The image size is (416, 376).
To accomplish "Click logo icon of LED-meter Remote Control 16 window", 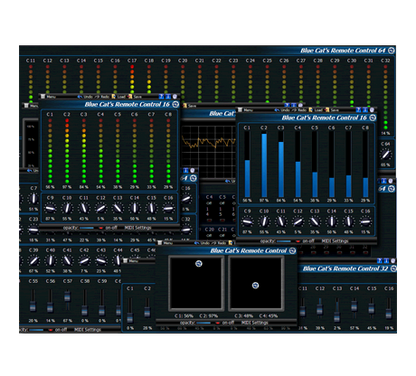I will coord(176,104).
